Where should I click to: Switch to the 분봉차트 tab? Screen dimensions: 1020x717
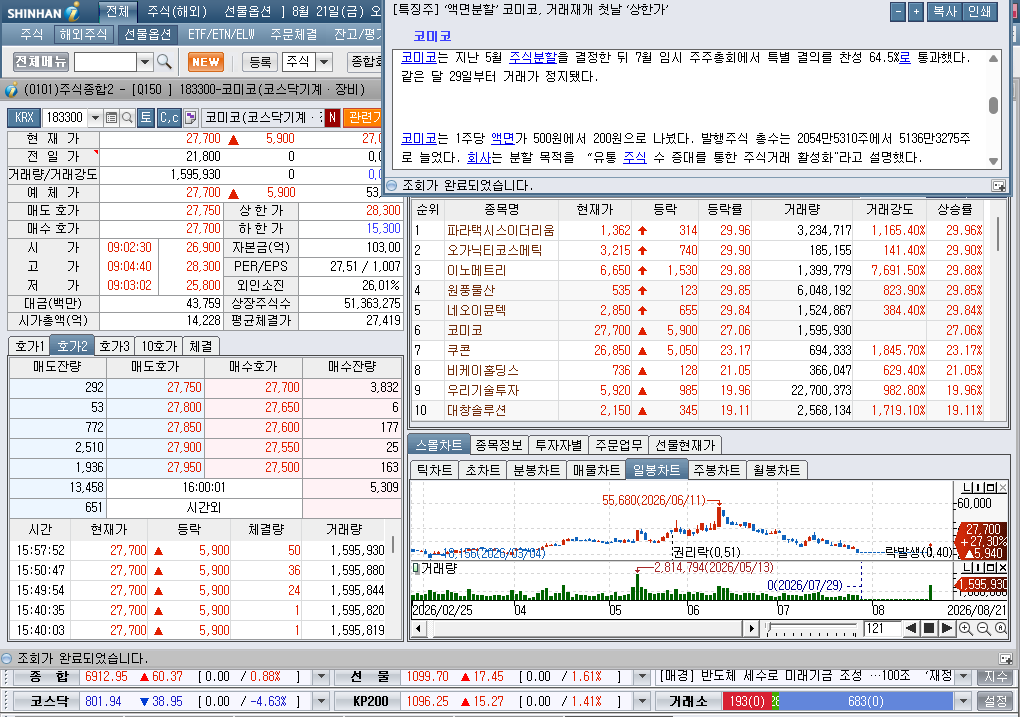pyautogui.click(x=536, y=470)
